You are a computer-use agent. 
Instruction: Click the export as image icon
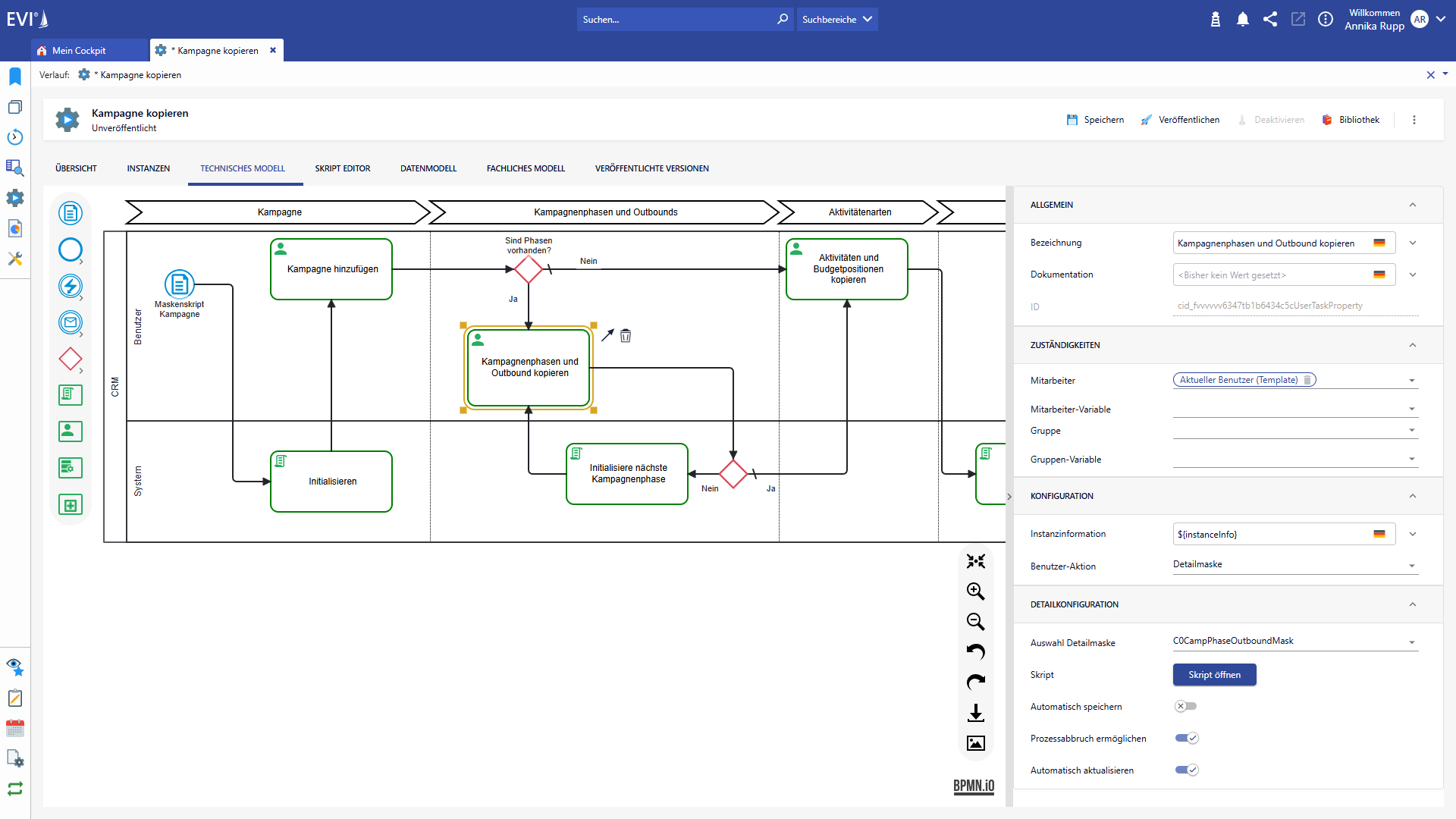[x=975, y=743]
